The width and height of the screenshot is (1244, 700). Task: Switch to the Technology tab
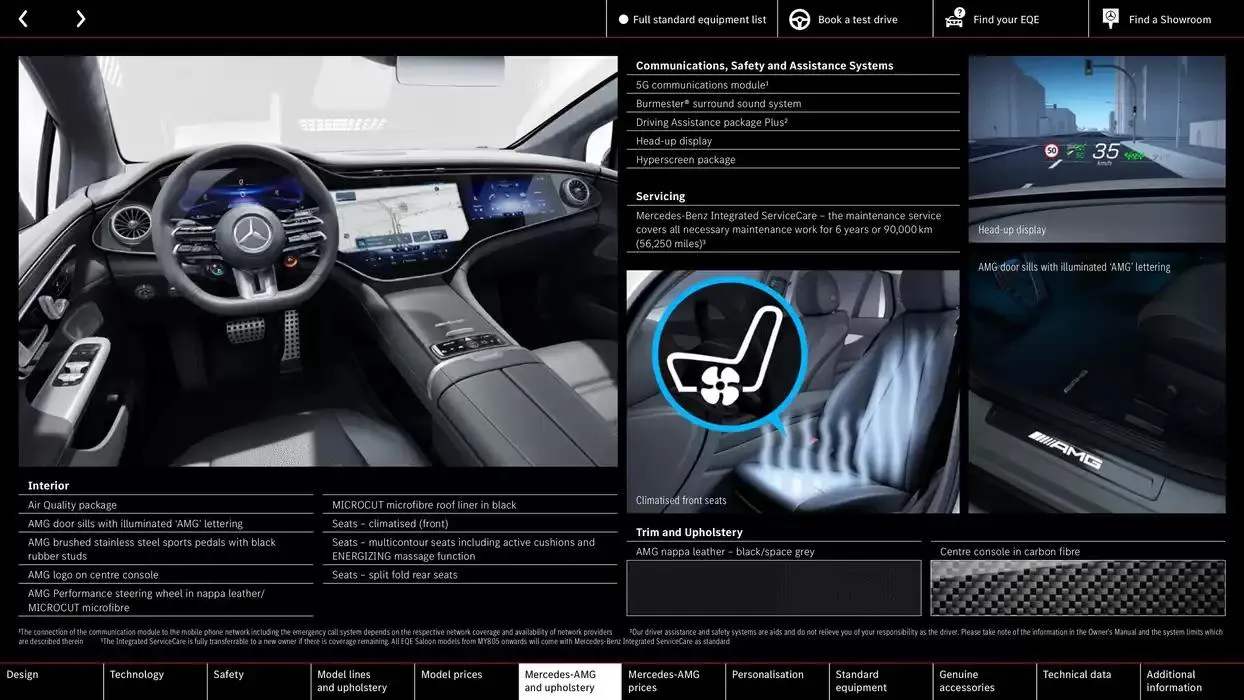coord(155,681)
